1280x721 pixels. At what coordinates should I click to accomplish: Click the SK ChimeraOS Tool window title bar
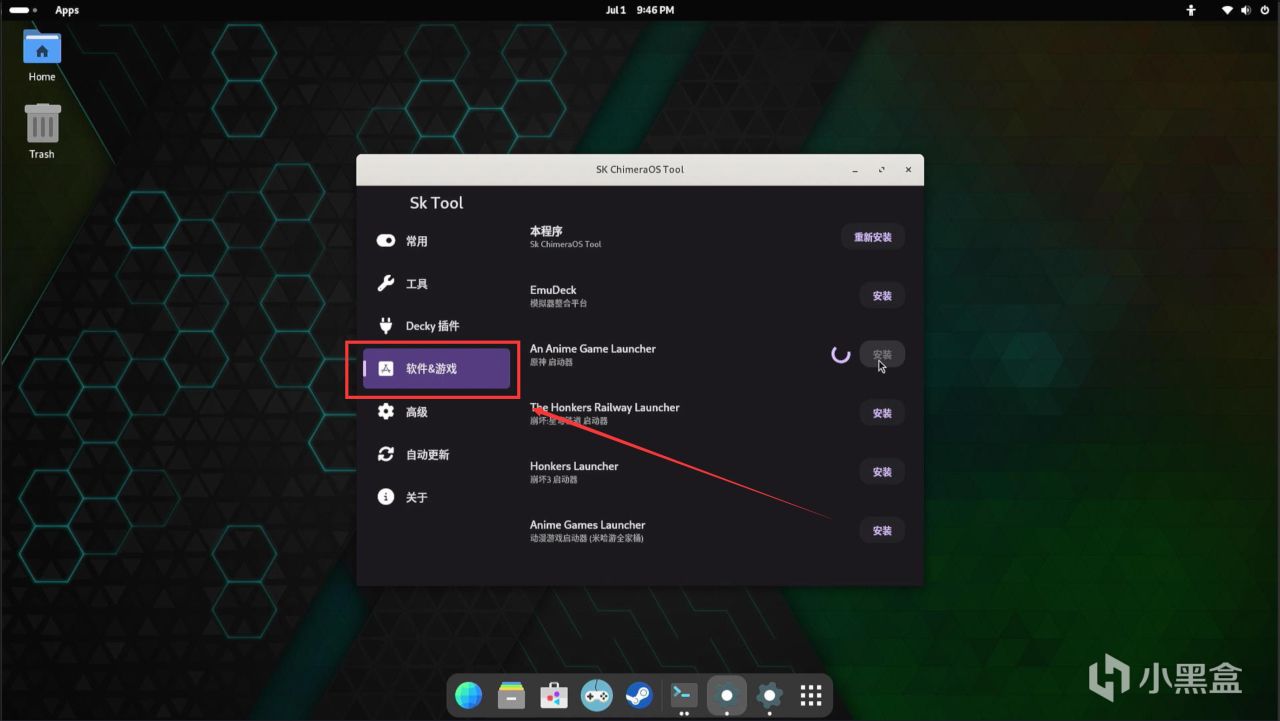coord(640,169)
